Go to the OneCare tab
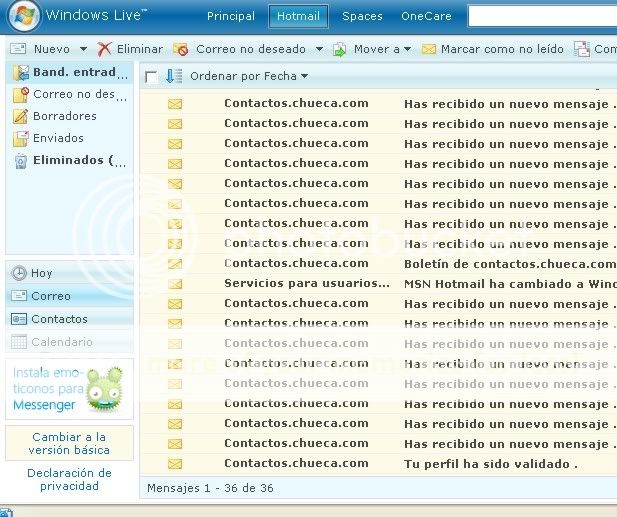The height and width of the screenshot is (517, 617). (426, 16)
